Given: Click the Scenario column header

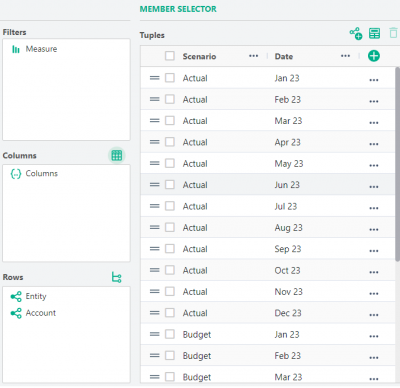Looking at the screenshot, I should [199, 56].
